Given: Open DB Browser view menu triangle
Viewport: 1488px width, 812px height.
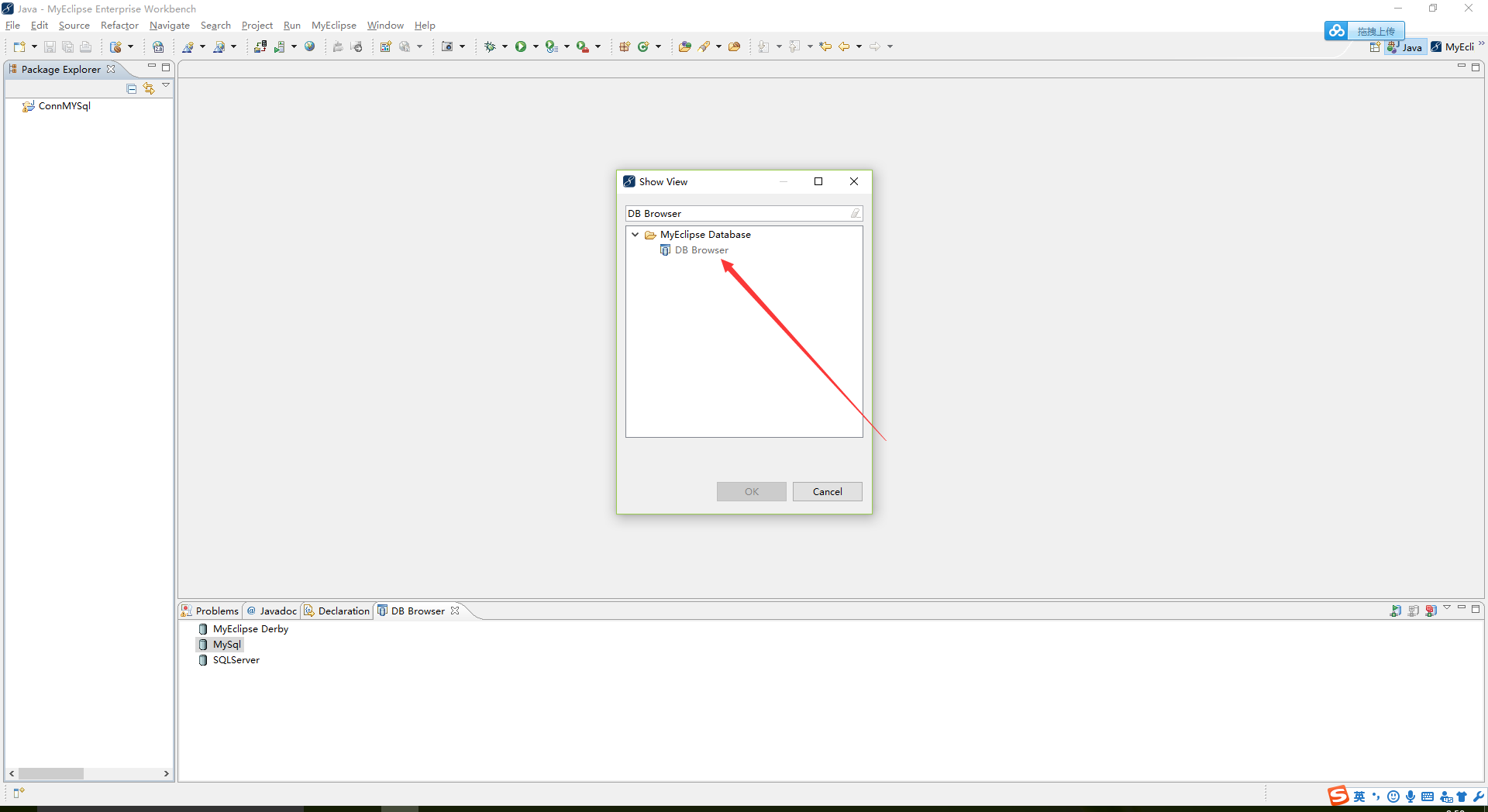Looking at the screenshot, I should click(1447, 608).
